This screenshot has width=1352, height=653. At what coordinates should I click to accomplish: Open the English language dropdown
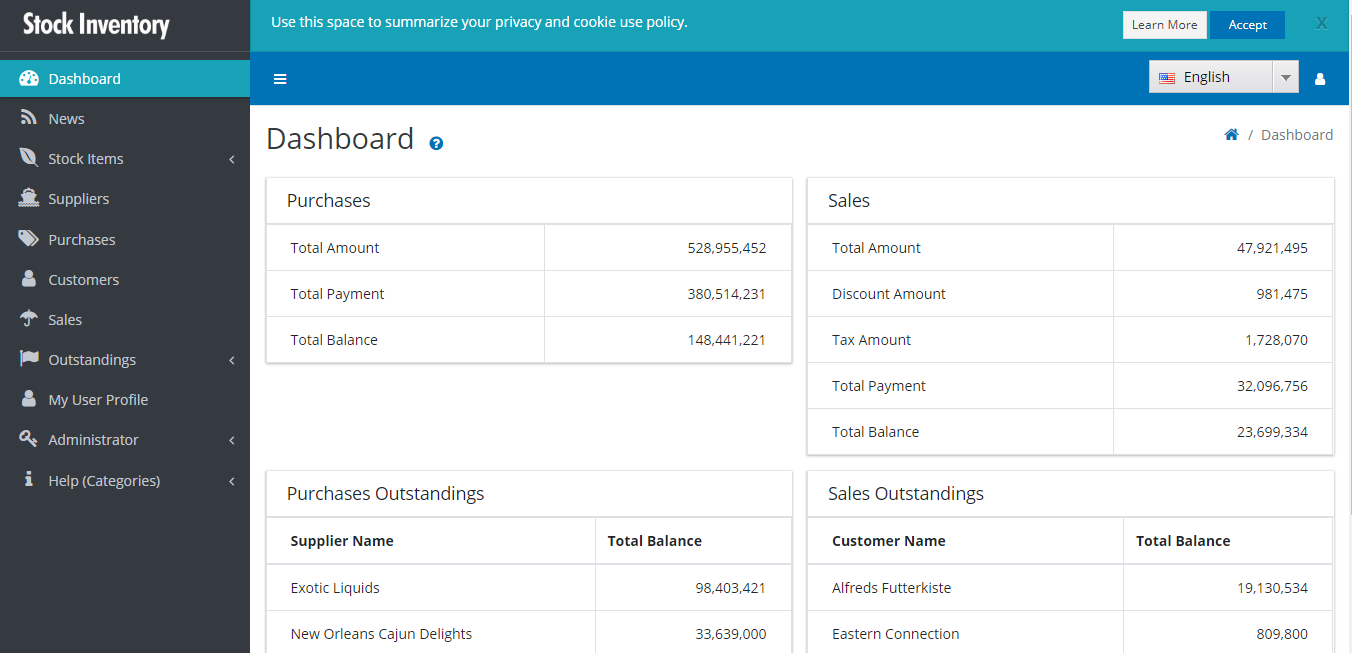click(1286, 76)
